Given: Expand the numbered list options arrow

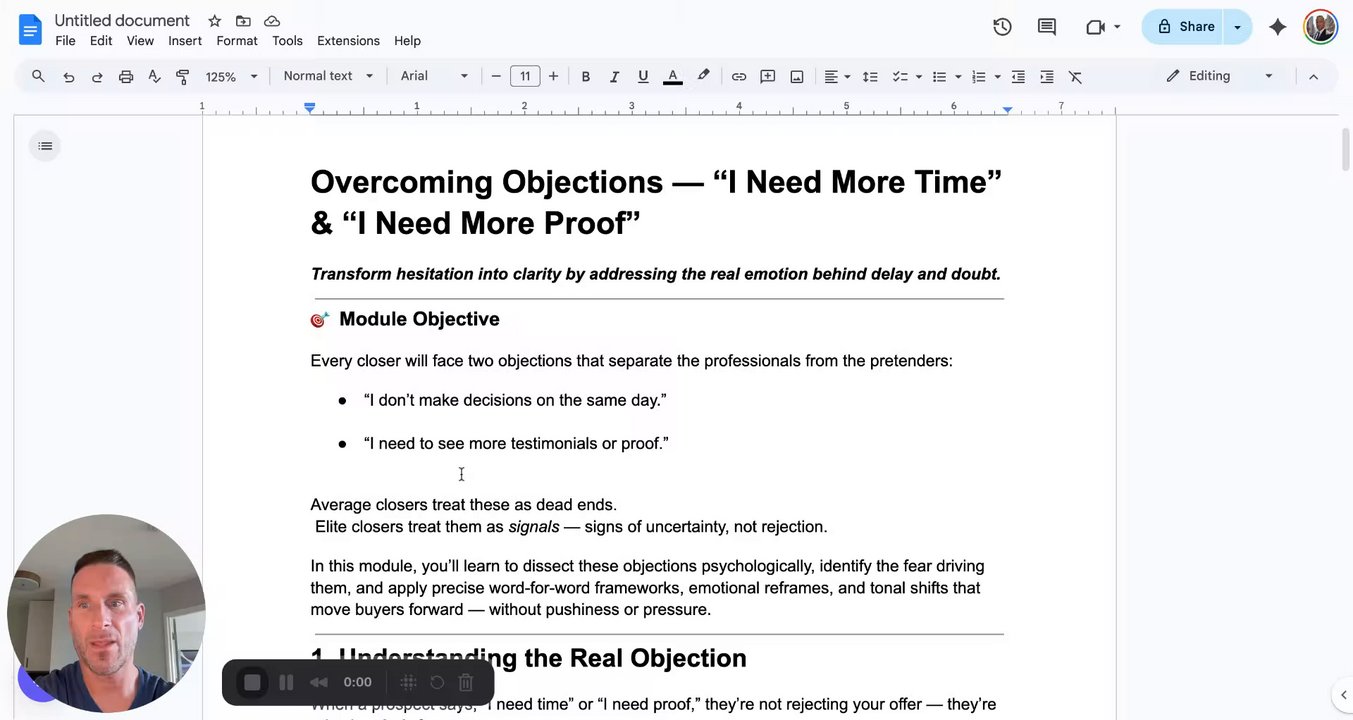Looking at the screenshot, I should coord(997,77).
